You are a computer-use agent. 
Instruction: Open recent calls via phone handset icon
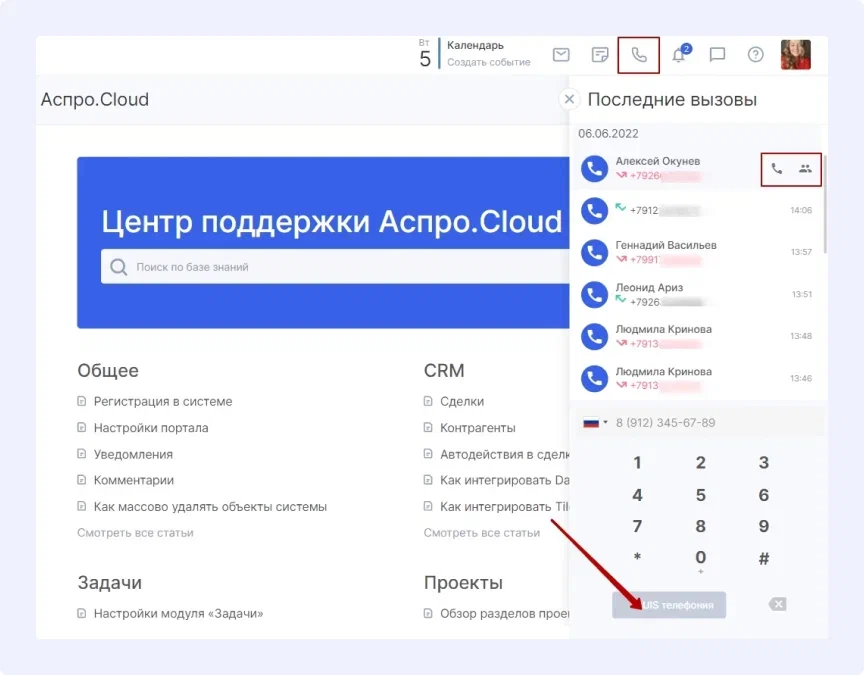(x=638, y=55)
